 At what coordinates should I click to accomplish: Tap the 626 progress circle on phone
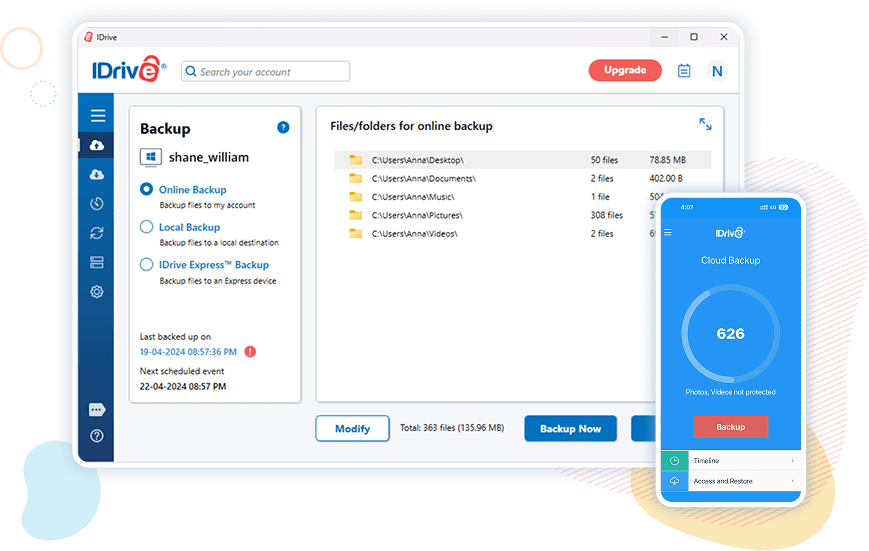click(730, 334)
